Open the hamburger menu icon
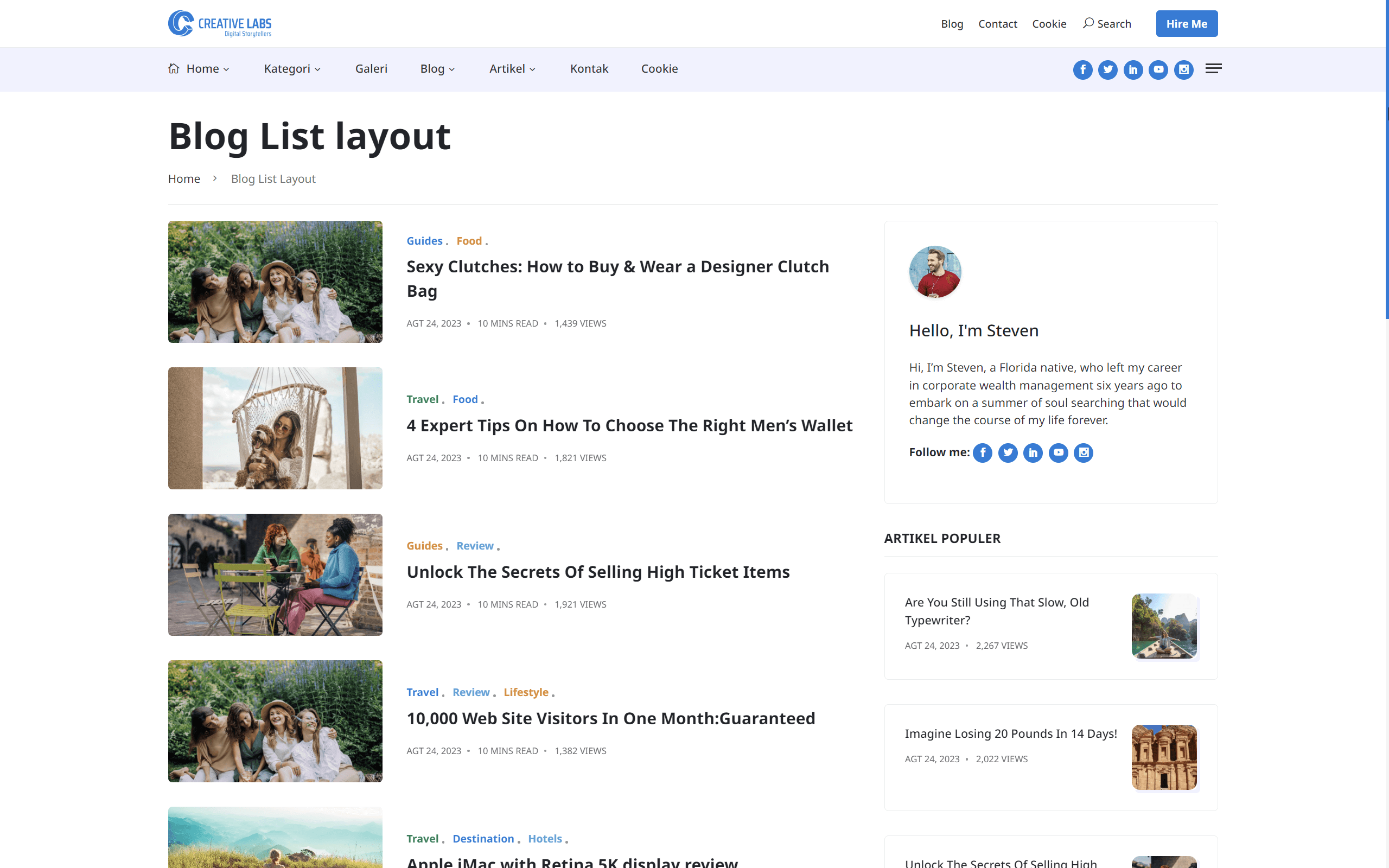 1213,69
